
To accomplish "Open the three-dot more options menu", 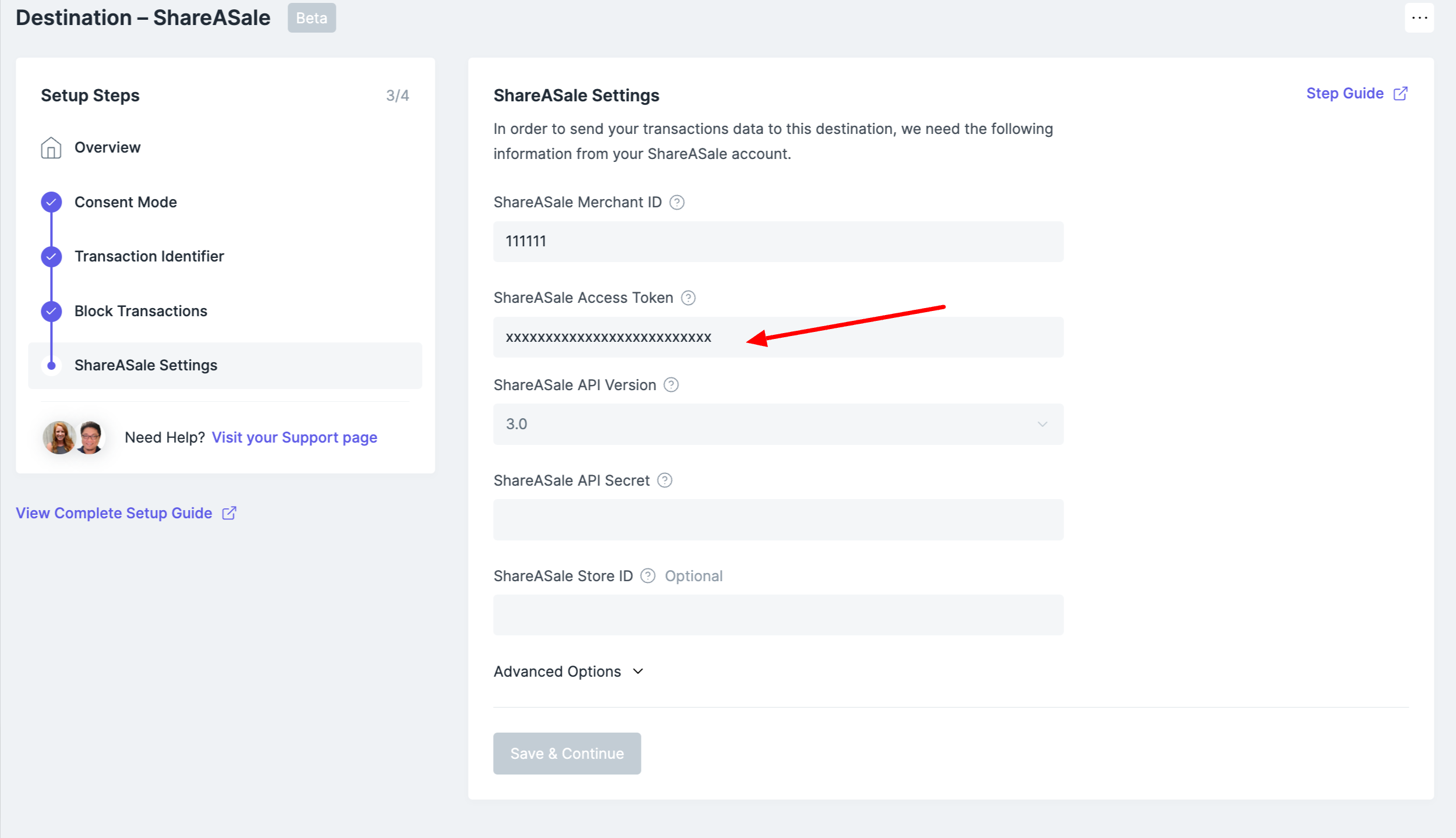I will (1419, 18).
